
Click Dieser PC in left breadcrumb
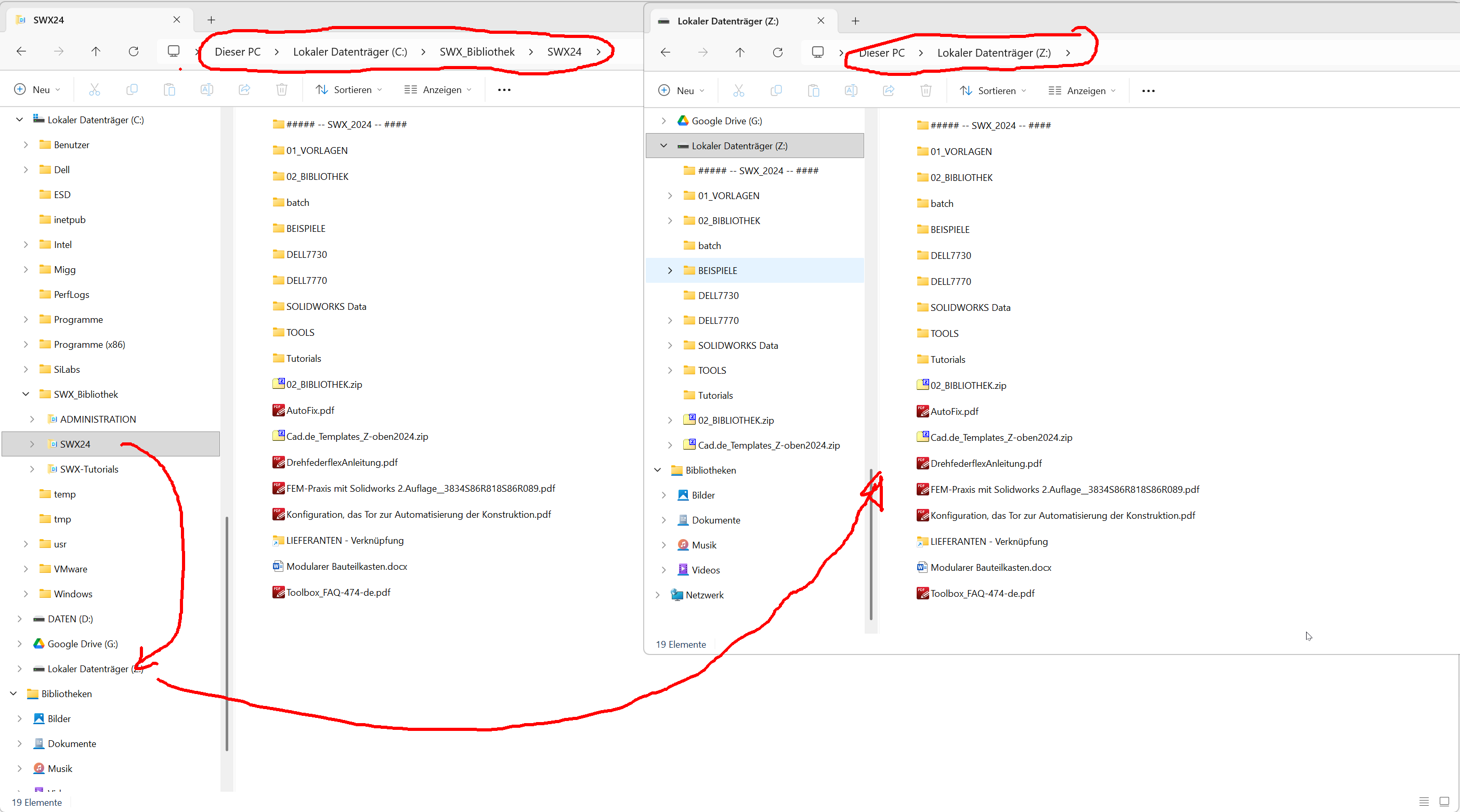(238, 51)
